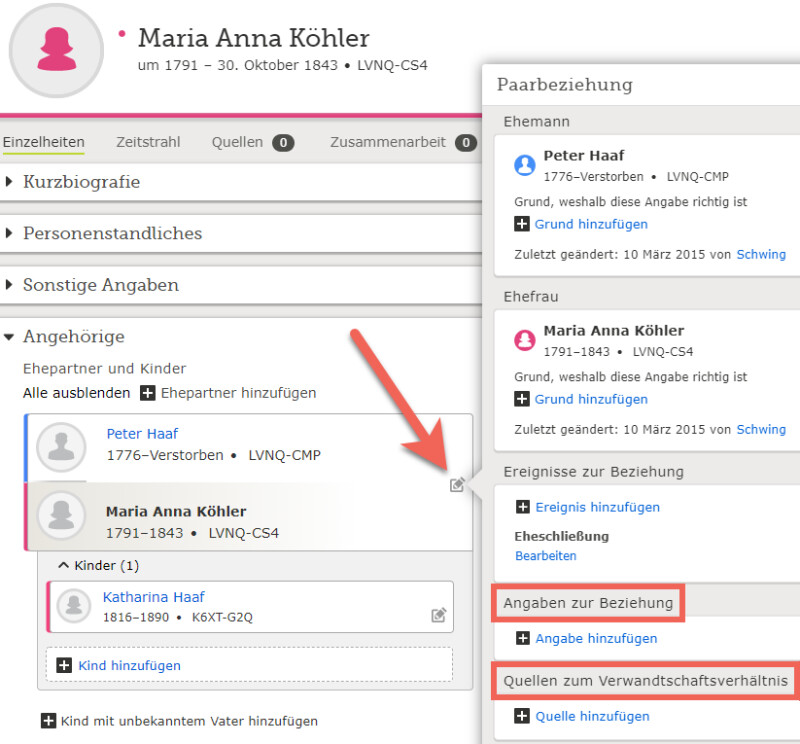
Task: Click the Quellen count badge 0
Action: [283, 143]
